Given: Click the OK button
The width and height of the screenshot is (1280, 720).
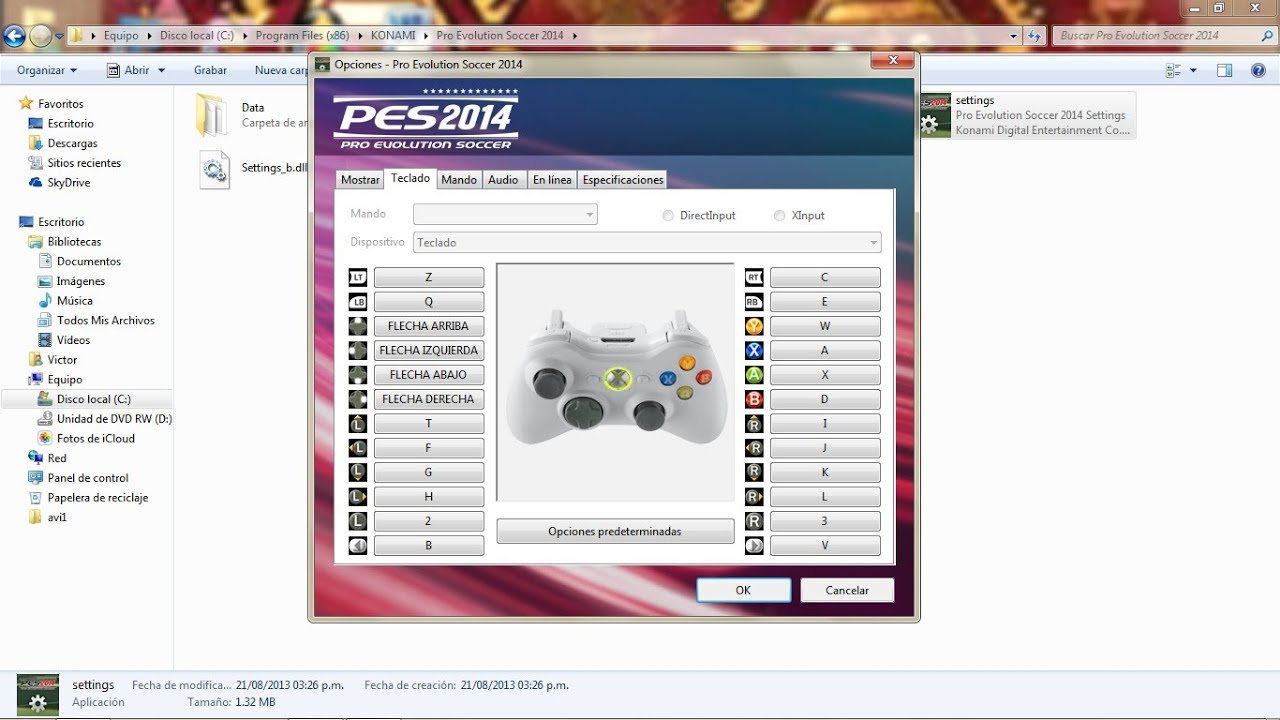Looking at the screenshot, I should (x=743, y=590).
